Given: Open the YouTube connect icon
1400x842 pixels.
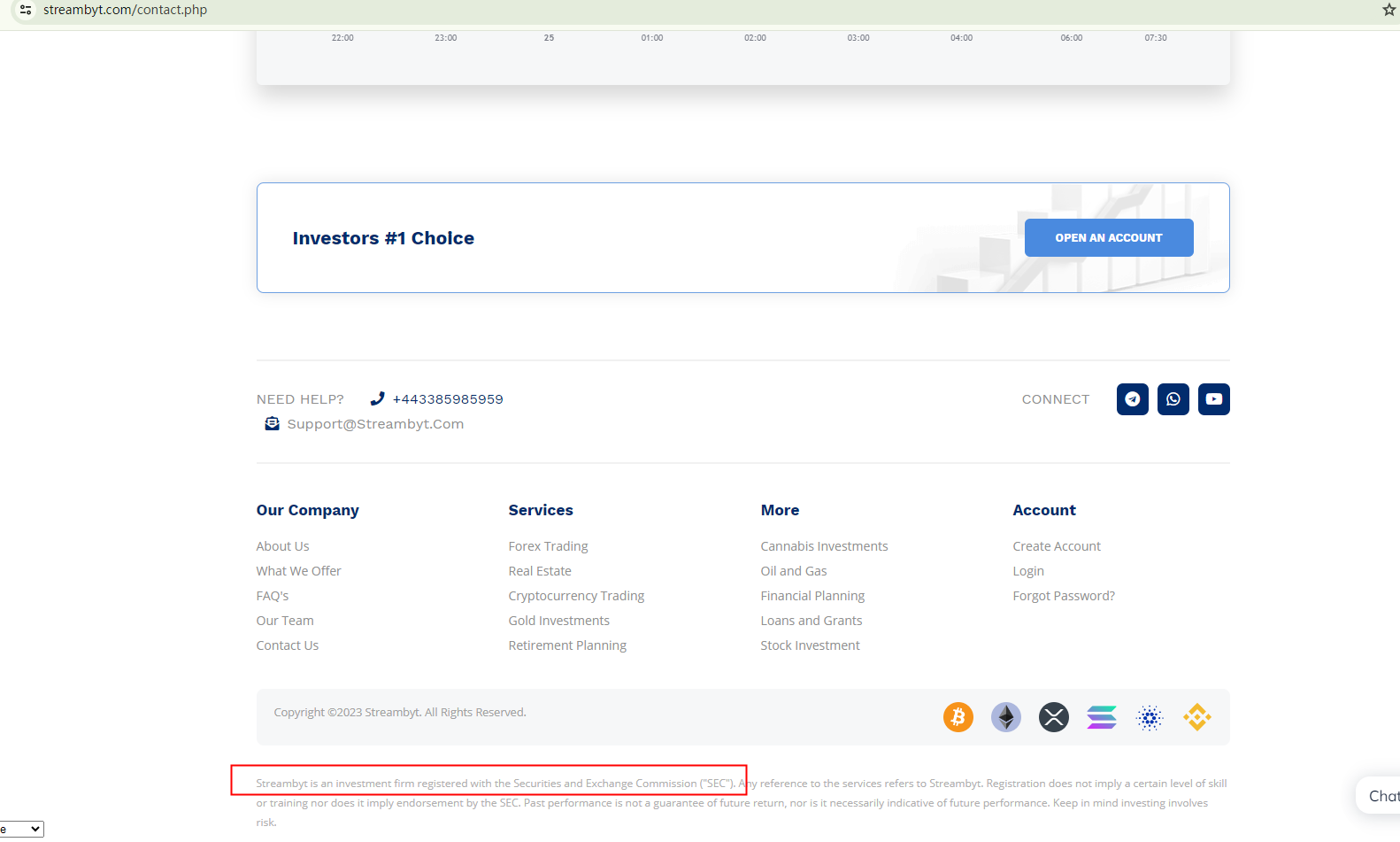Looking at the screenshot, I should (1214, 399).
